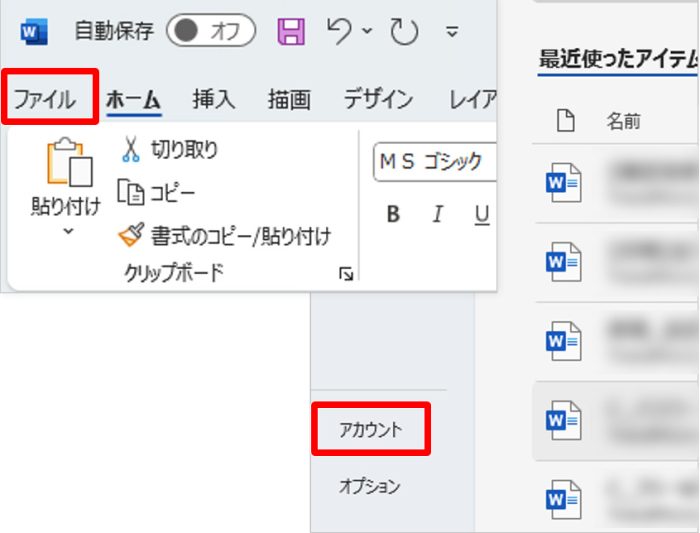Click the Undo arrow icon
The image size is (700, 533).
pyautogui.click(x=339, y=31)
